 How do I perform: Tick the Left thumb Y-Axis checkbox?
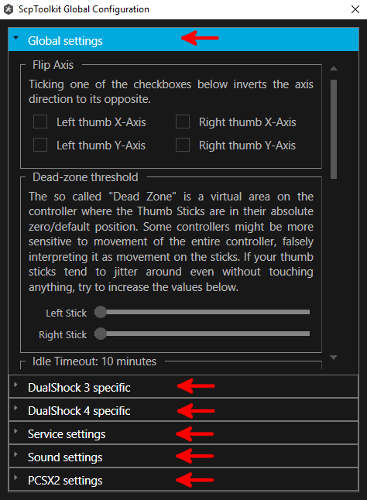coord(40,145)
